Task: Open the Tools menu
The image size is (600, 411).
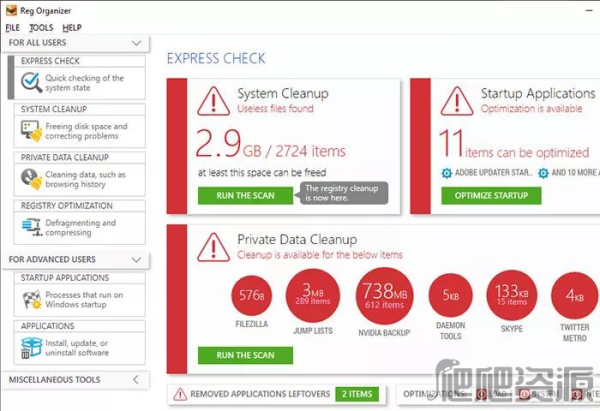Action: pos(41,27)
